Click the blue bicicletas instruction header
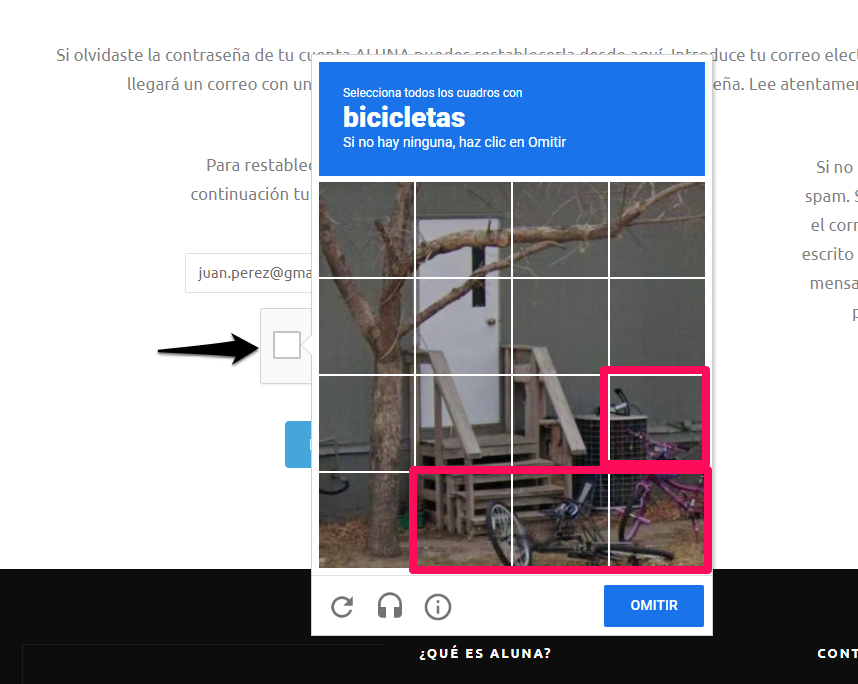The image size is (858, 684). 512,119
